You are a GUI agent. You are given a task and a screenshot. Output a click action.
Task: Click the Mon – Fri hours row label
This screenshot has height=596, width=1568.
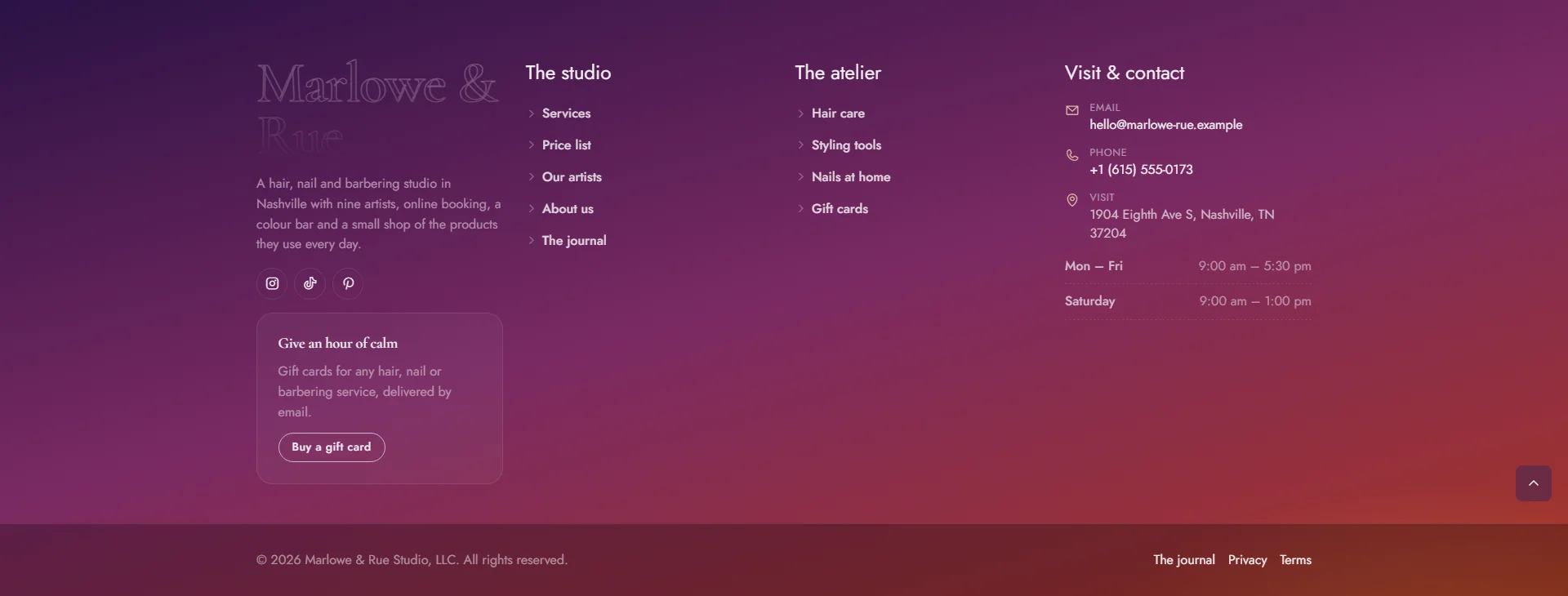pyautogui.click(x=1094, y=266)
